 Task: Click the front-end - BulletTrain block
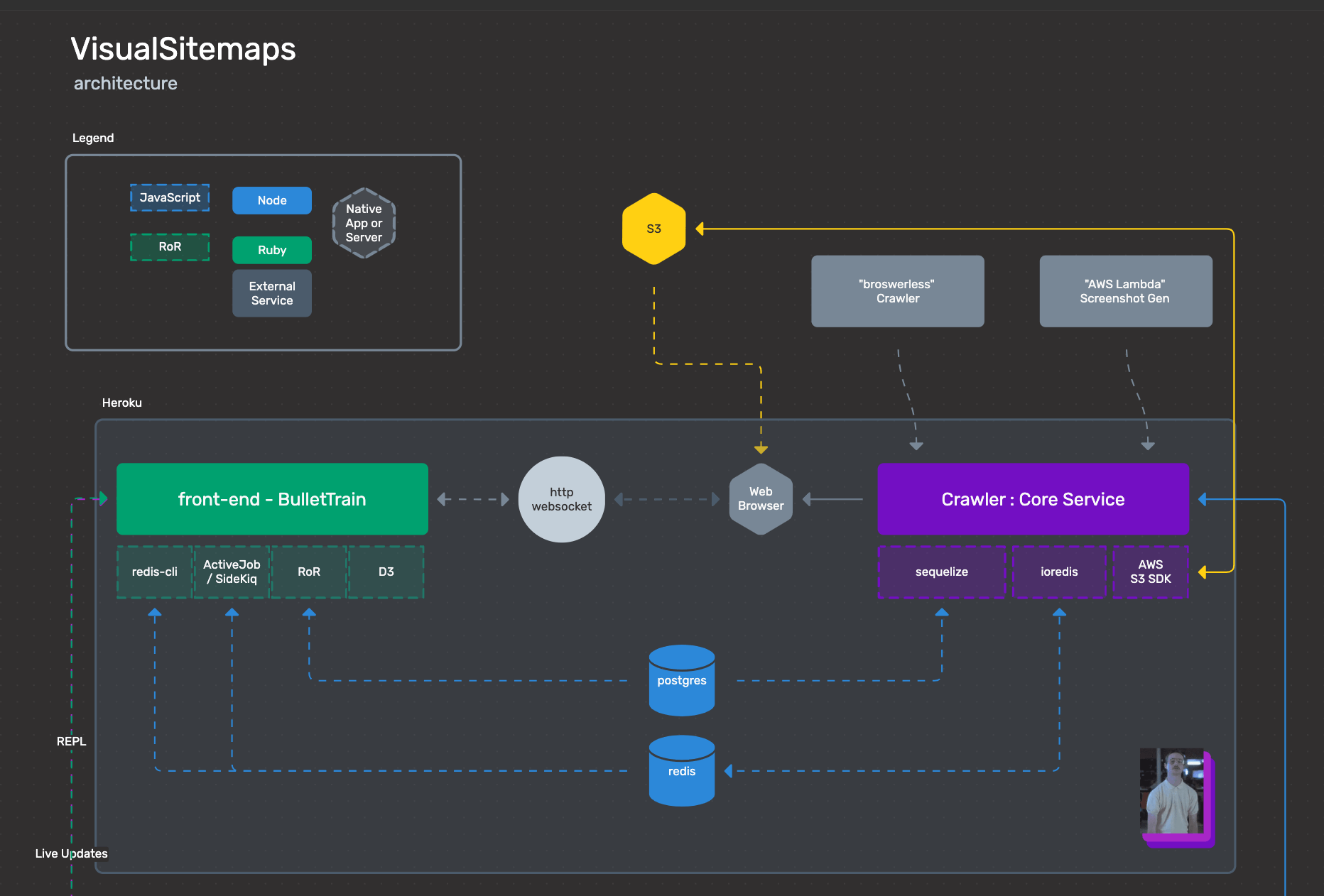272,499
